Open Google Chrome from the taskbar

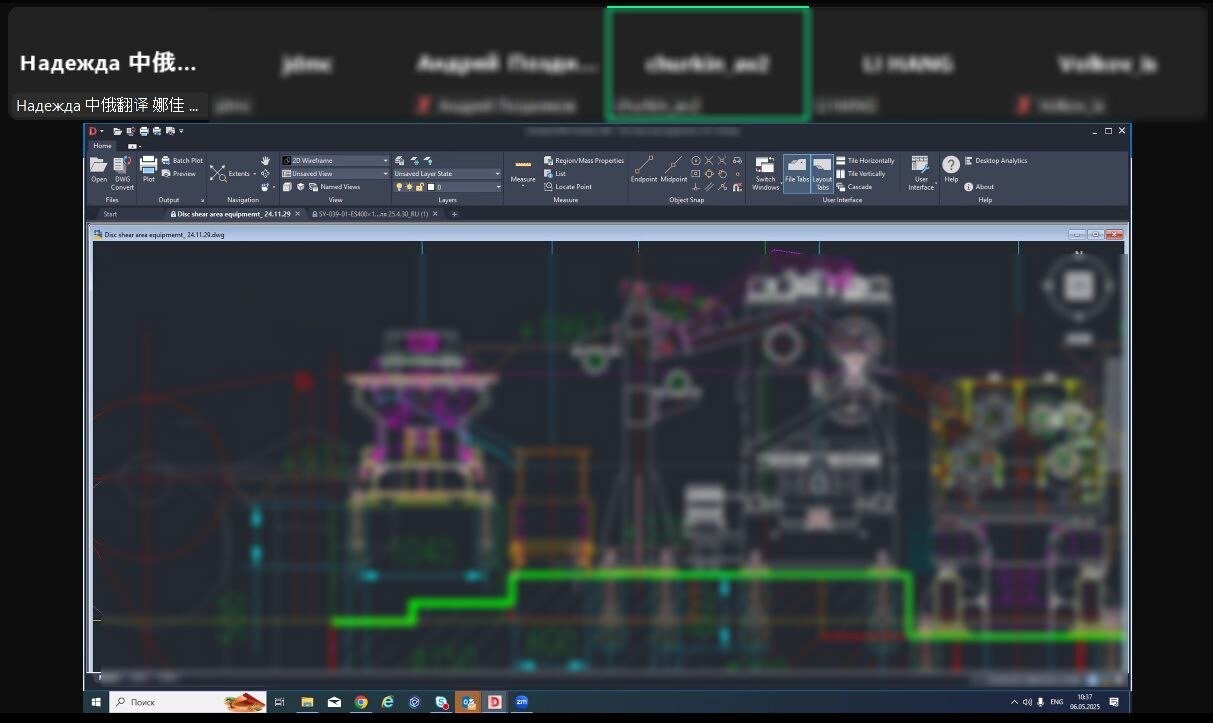coord(361,702)
